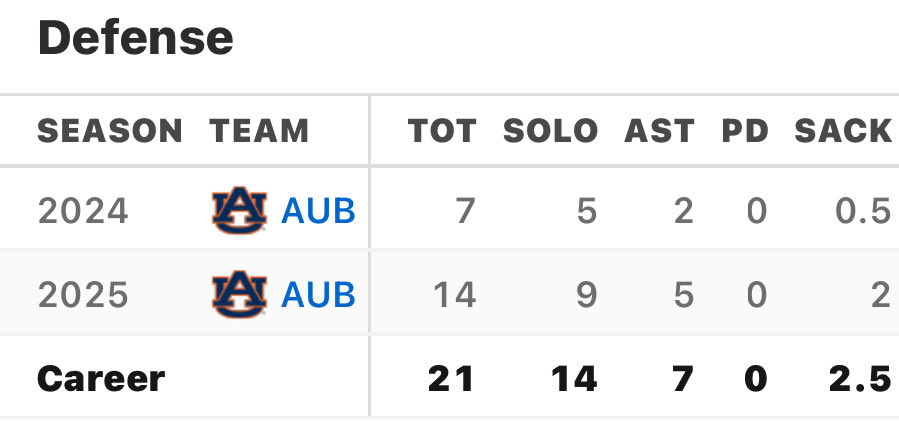Click the SOLO column header
Image resolution: width=899 pixels, height=422 pixels.
550,131
